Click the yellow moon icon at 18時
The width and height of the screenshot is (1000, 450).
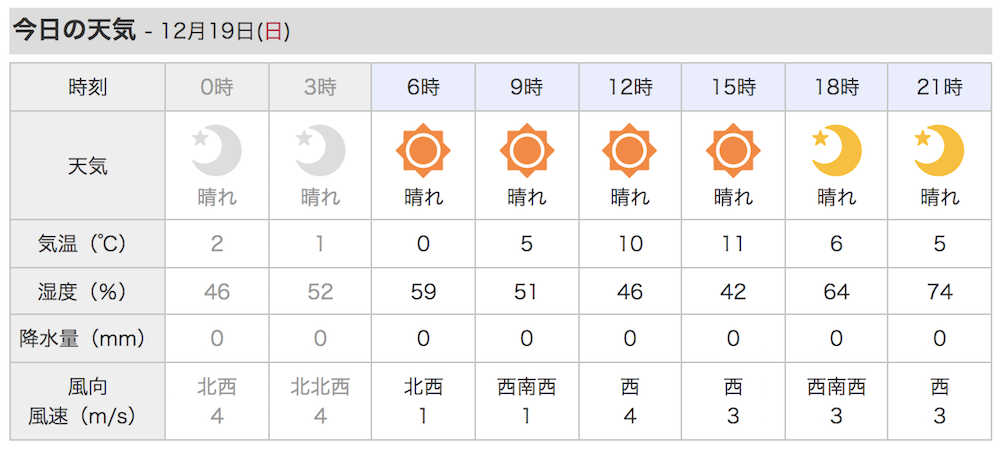tap(836, 151)
